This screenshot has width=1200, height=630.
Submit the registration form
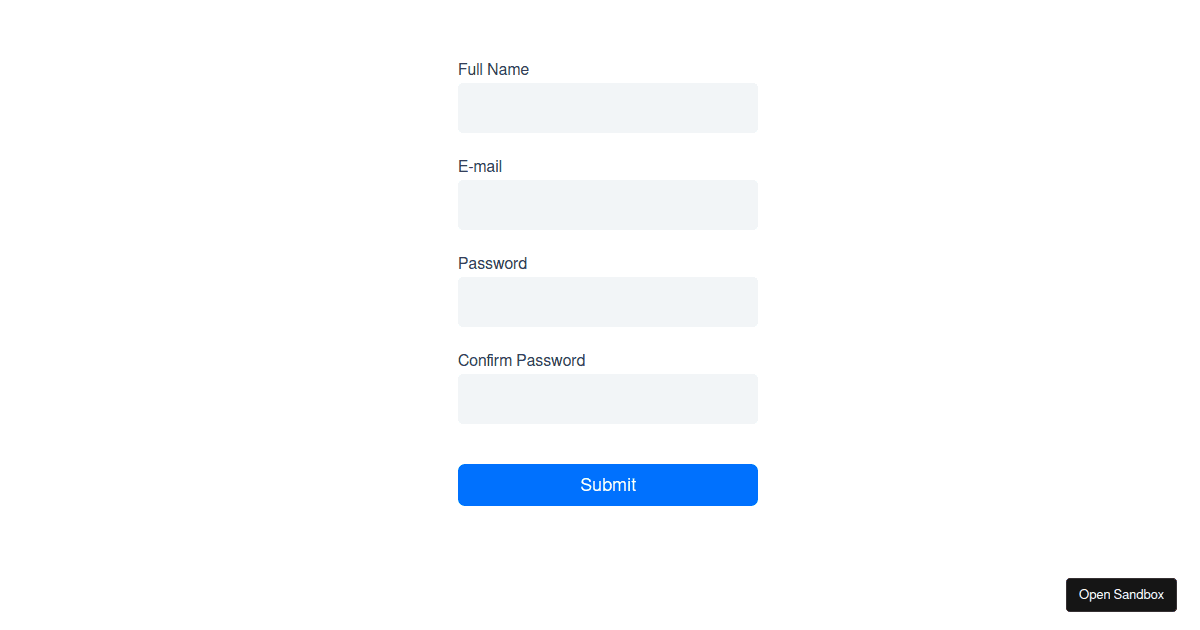[607, 485]
